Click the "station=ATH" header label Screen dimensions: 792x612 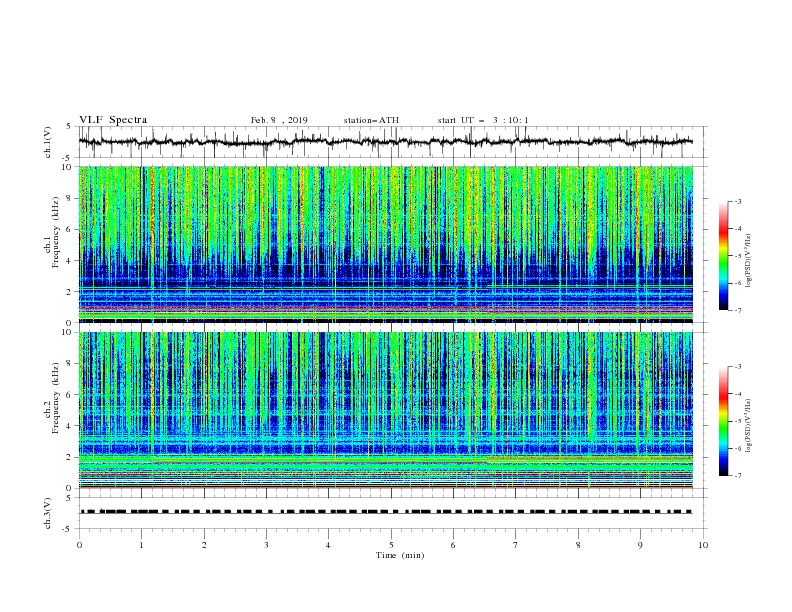[371, 120]
